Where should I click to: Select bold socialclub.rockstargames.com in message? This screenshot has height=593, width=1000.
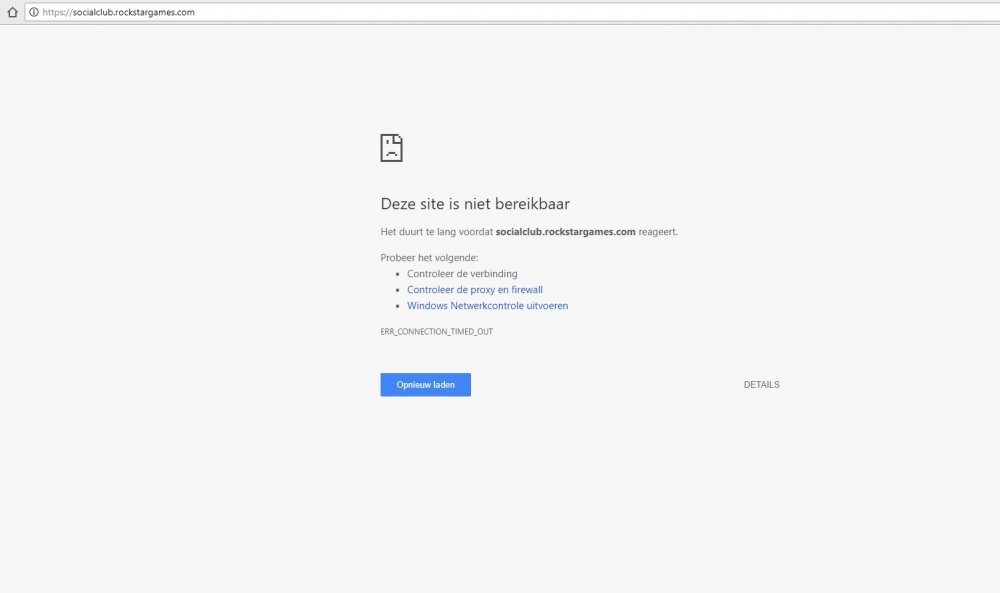pos(566,231)
